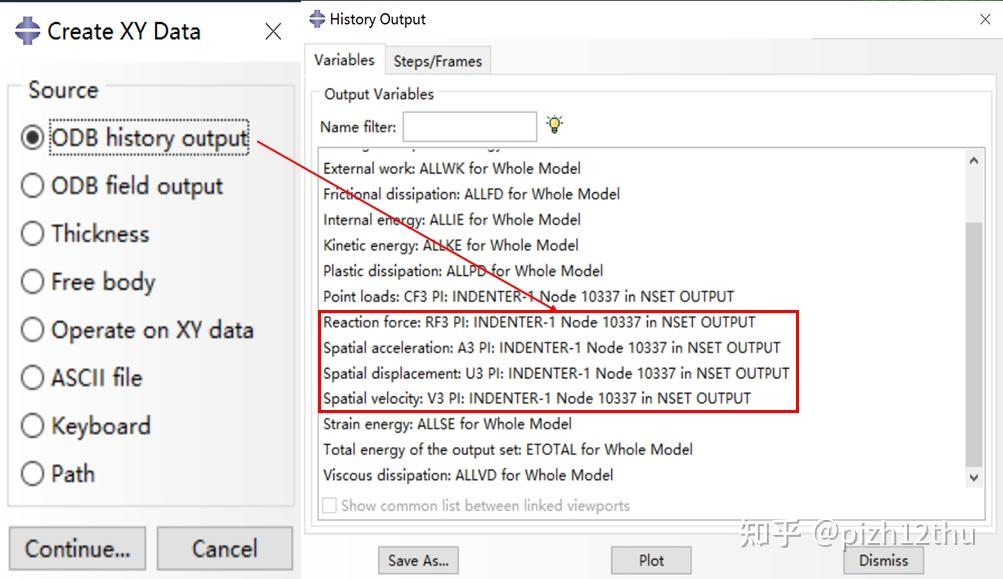Select the Keyboard data source
The height and width of the screenshot is (579, 1003).
pos(31,426)
